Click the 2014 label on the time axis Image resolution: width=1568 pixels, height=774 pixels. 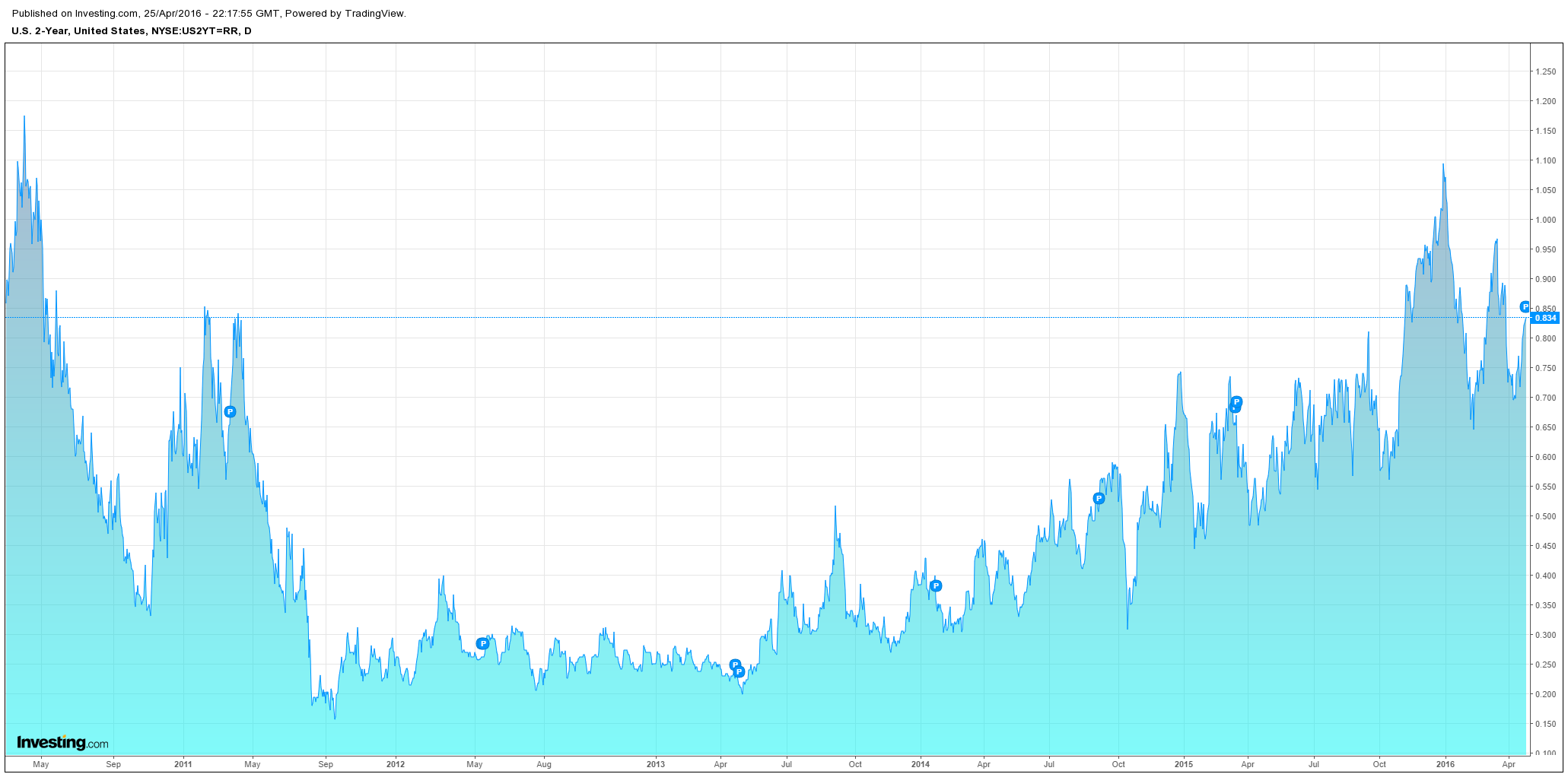coord(921,764)
